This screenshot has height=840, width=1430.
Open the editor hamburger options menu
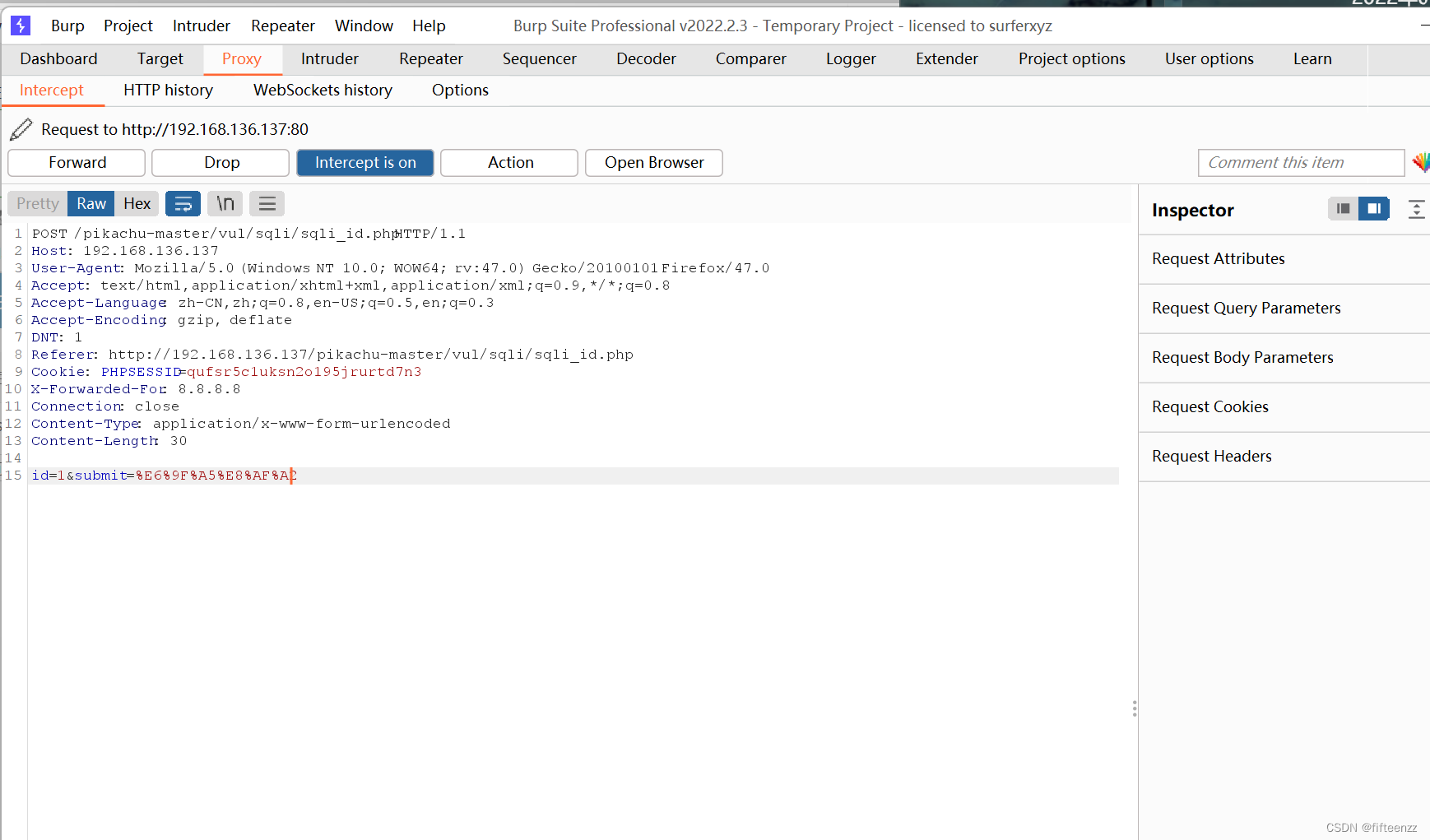267,203
